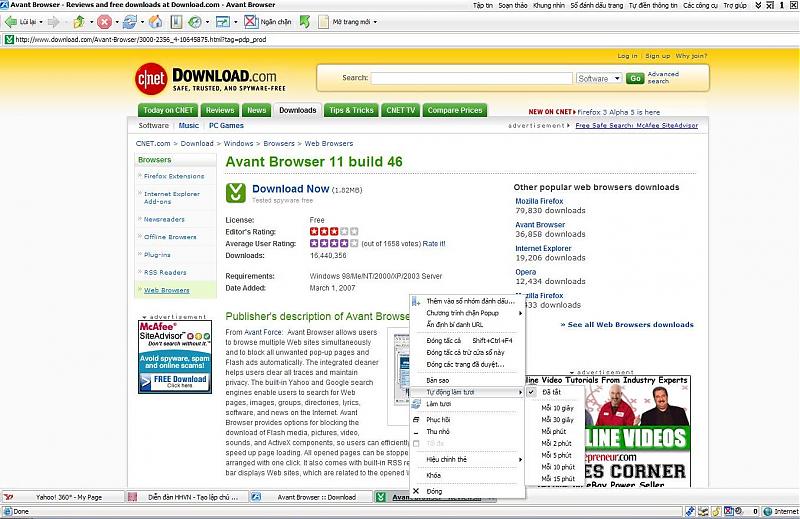Open the History clock toolbar icon
Image resolution: width=800 pixels, height=519 pixels.
click(x=195, y=21)
